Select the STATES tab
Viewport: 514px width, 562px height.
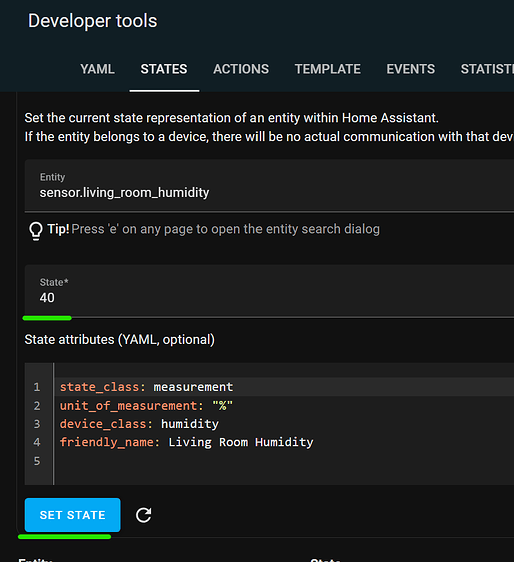click(x=164, y=69)
